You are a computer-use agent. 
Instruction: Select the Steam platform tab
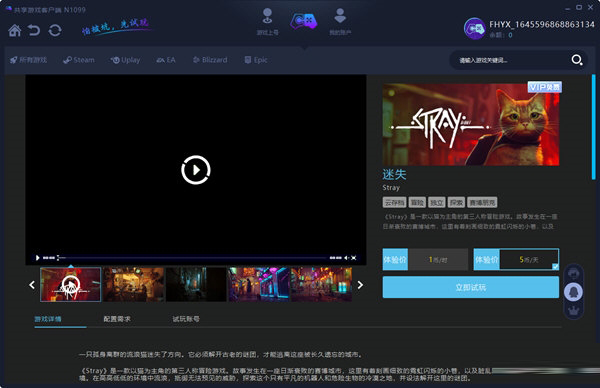coord(78,60)
